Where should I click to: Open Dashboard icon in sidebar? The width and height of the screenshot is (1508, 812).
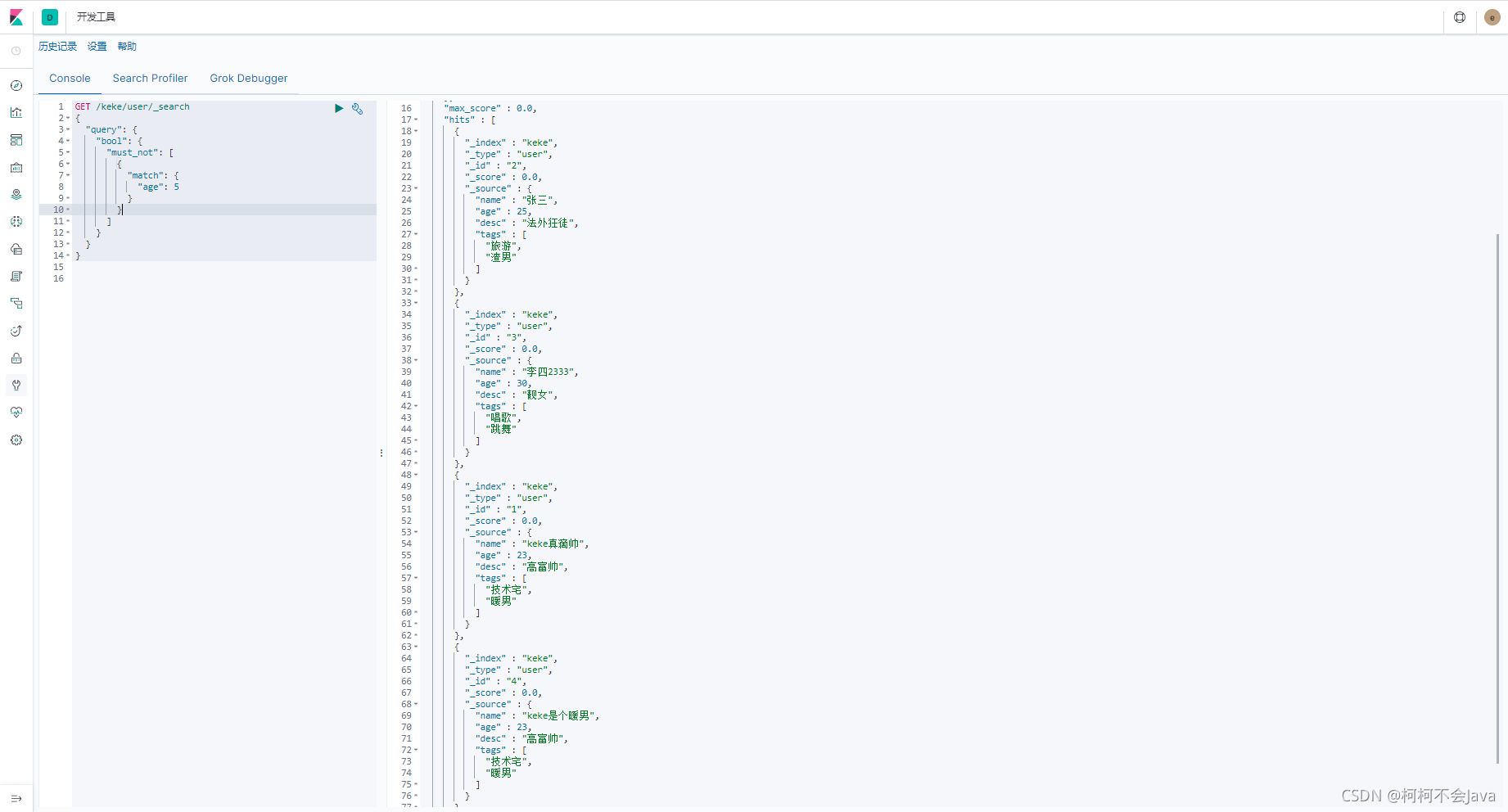coord(16,140)
